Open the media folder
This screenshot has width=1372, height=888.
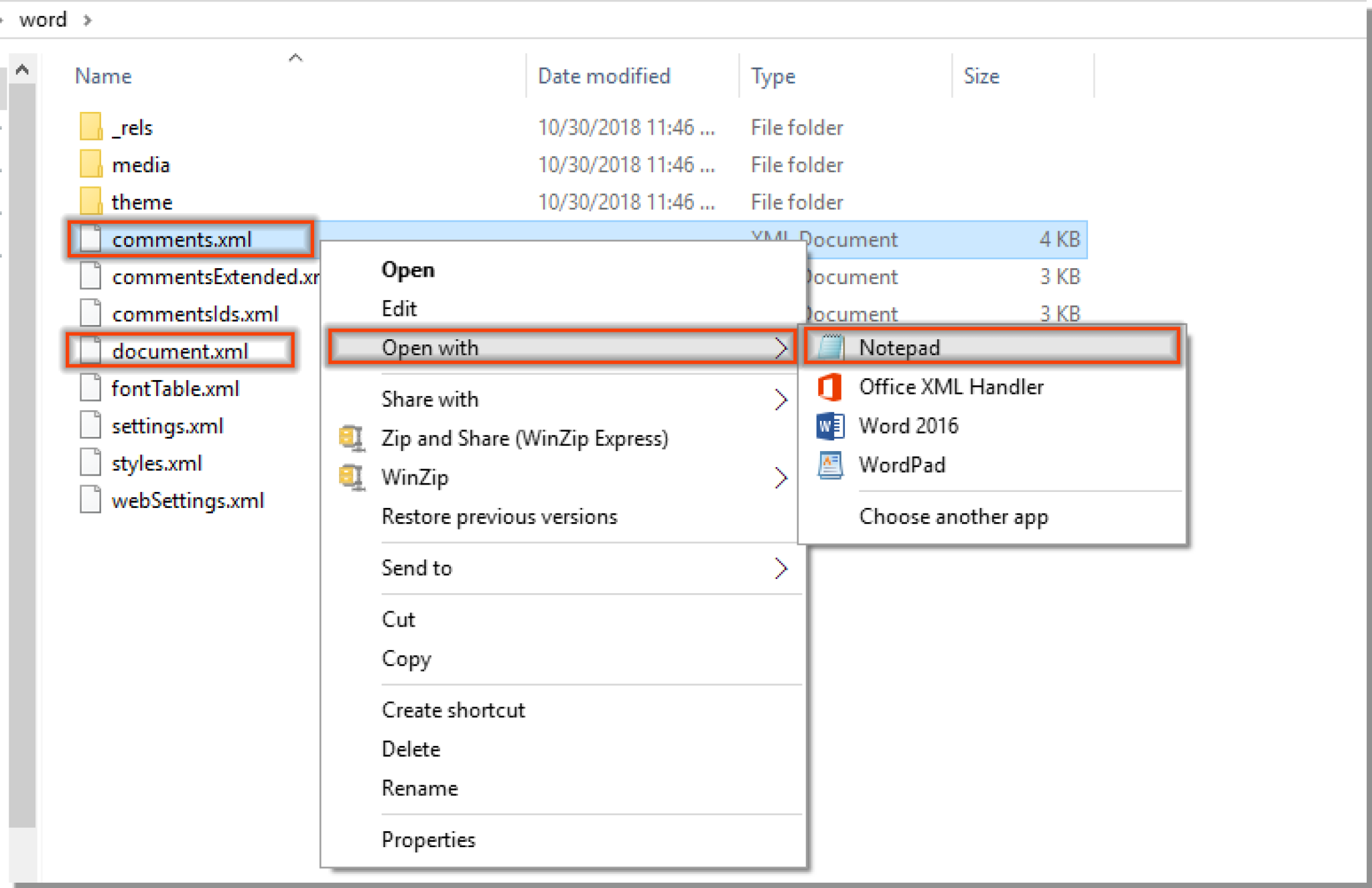click(x=141, y=164)
